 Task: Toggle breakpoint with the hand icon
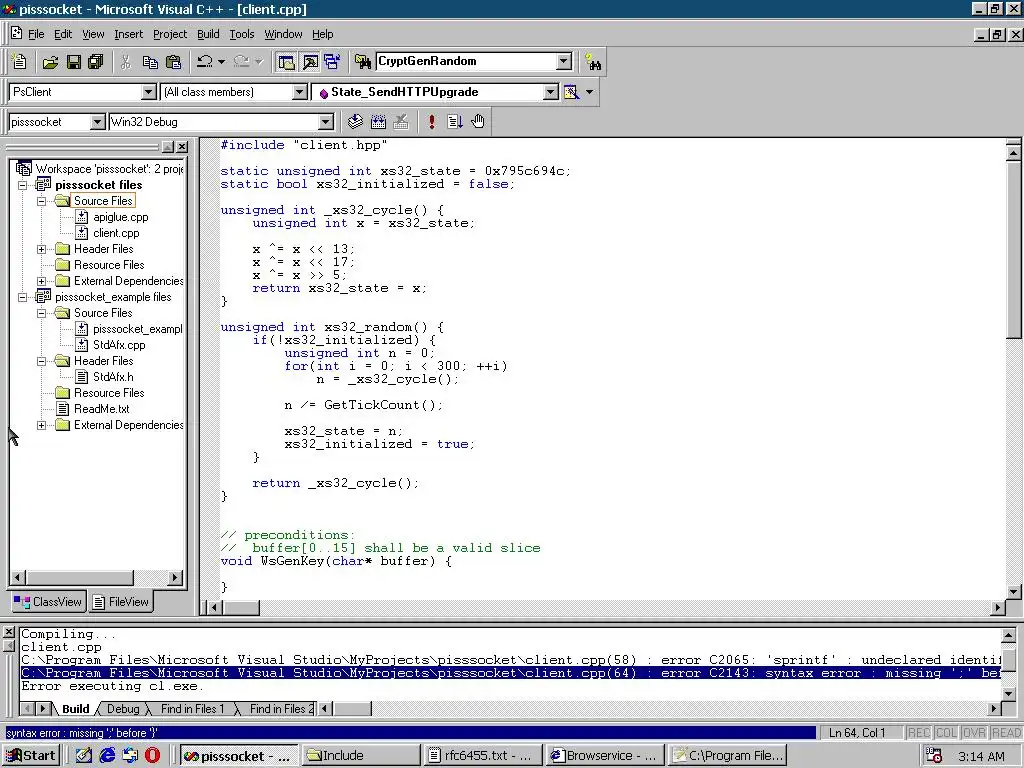478,121
